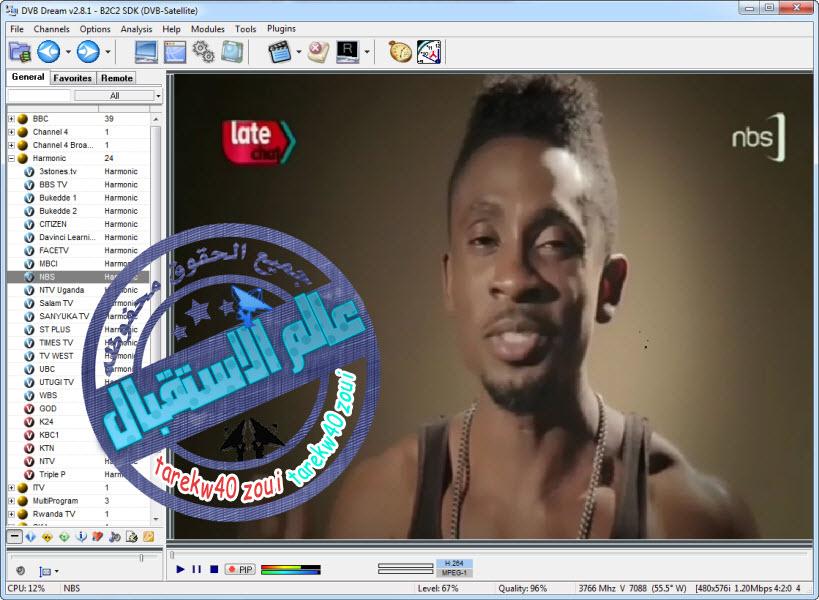Stop playback with the square stop button
The height and width of the screenshot is (600, 819).
coord(214,569)
